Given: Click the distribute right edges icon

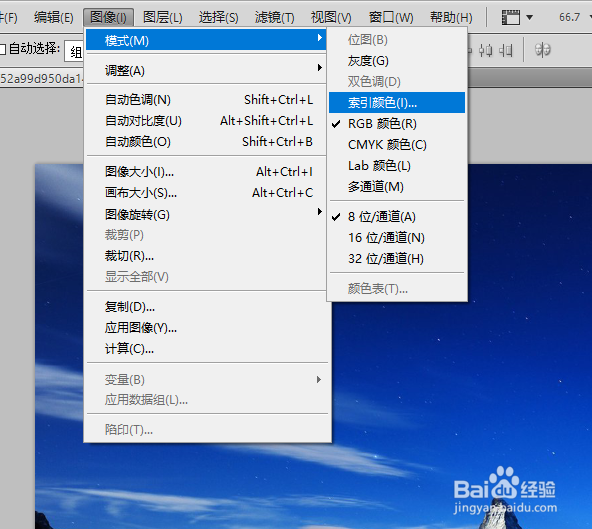Looking at the screenshot, I should click(x=506, y=50).
